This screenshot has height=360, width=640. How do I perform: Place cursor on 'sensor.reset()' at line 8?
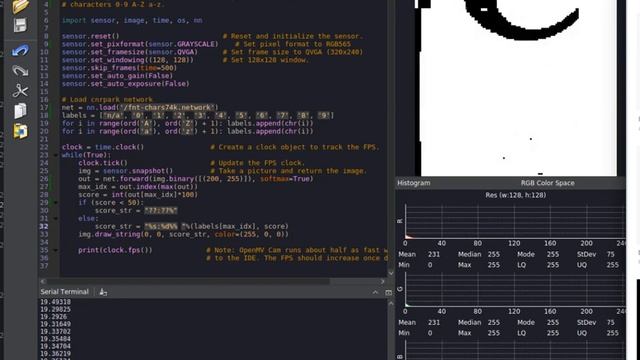91,36
